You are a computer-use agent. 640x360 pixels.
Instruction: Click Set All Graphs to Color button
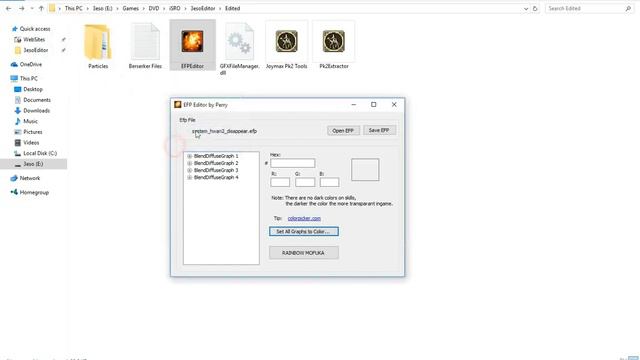(x=304, y=231)
